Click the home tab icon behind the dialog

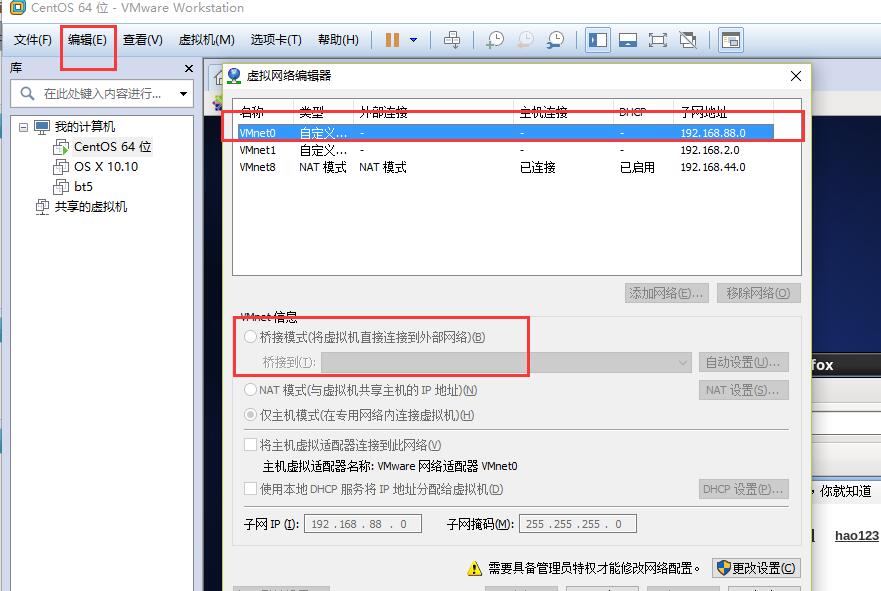(219, 78)
